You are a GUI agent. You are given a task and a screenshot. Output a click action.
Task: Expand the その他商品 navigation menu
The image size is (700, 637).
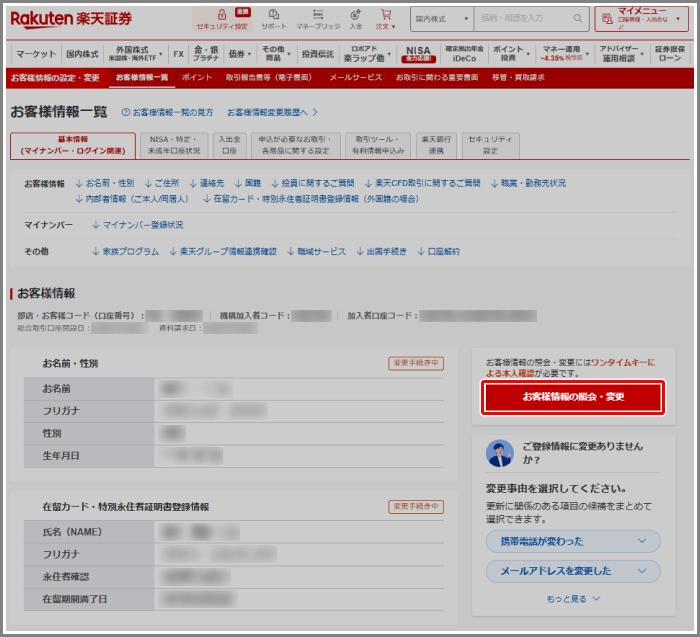pos(276,54)
